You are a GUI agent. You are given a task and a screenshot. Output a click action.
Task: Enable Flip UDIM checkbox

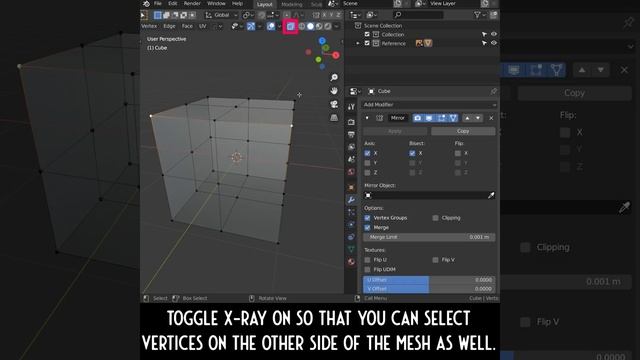(x=367, y=269)
